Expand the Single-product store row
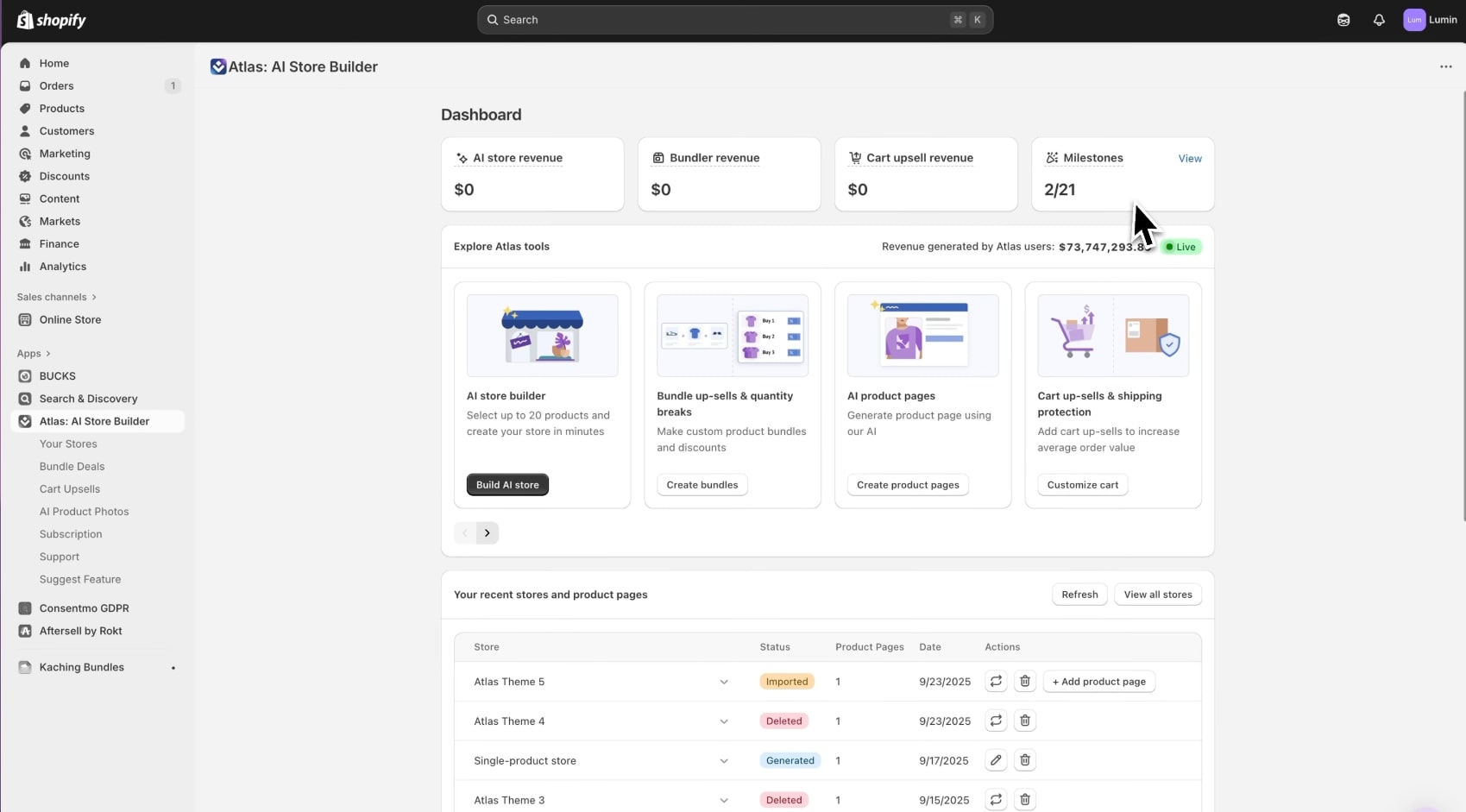This screenshot has height=812, width=1466. [724, 761]
